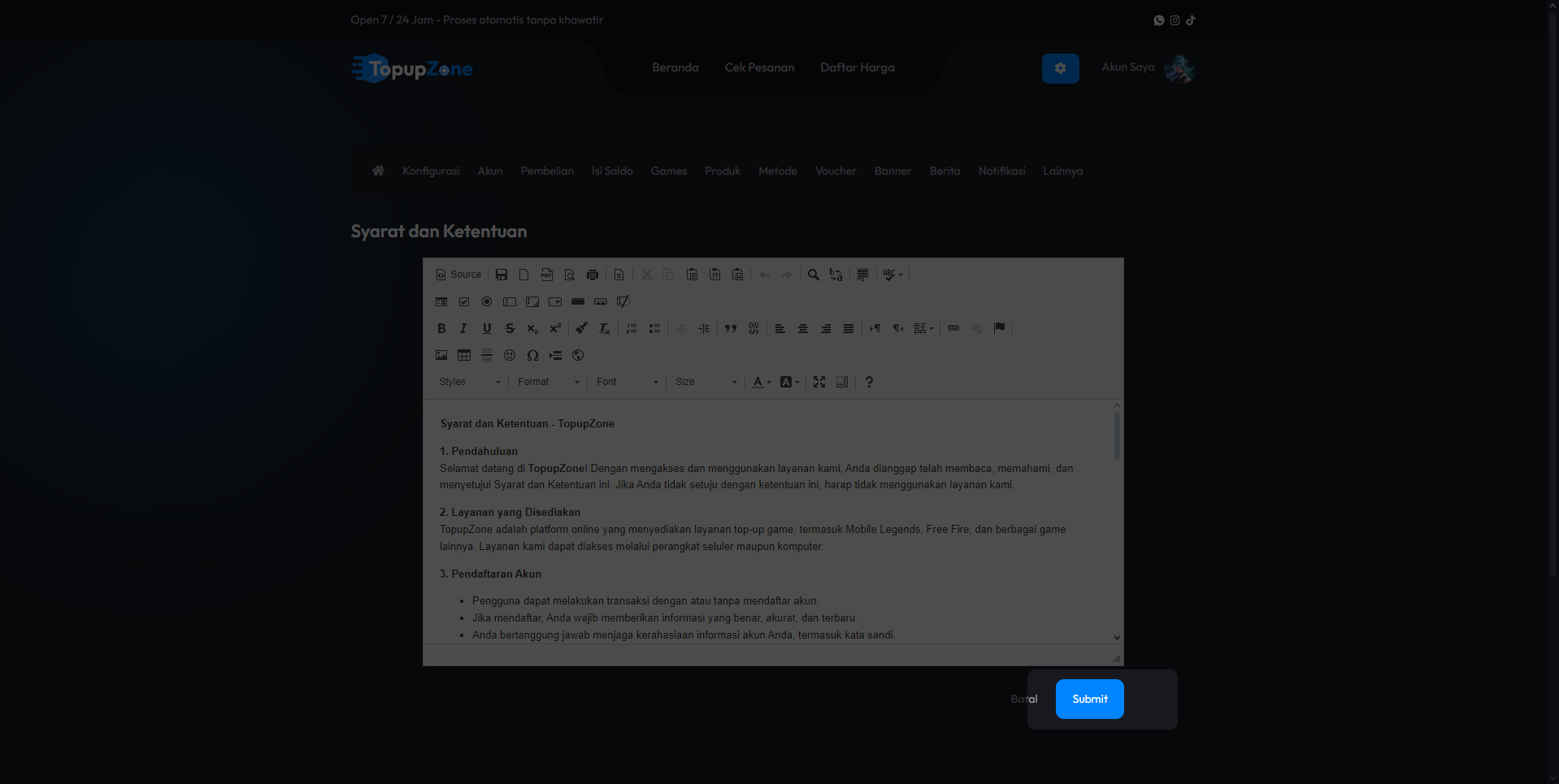Open the Font dropdown
This screenshot has width=1559, height=784.
[628, 382]
